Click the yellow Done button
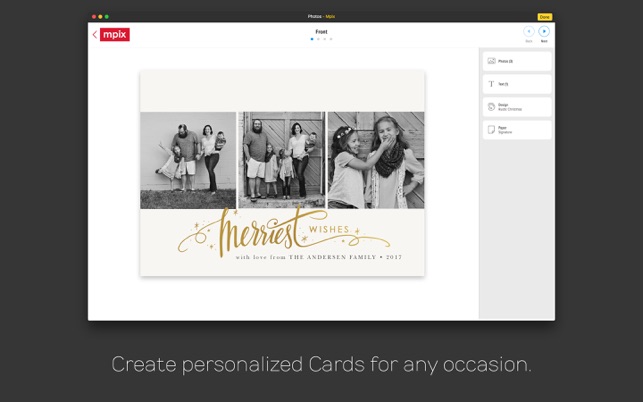This screenshot has width=643, height=402. coord(545,17)
